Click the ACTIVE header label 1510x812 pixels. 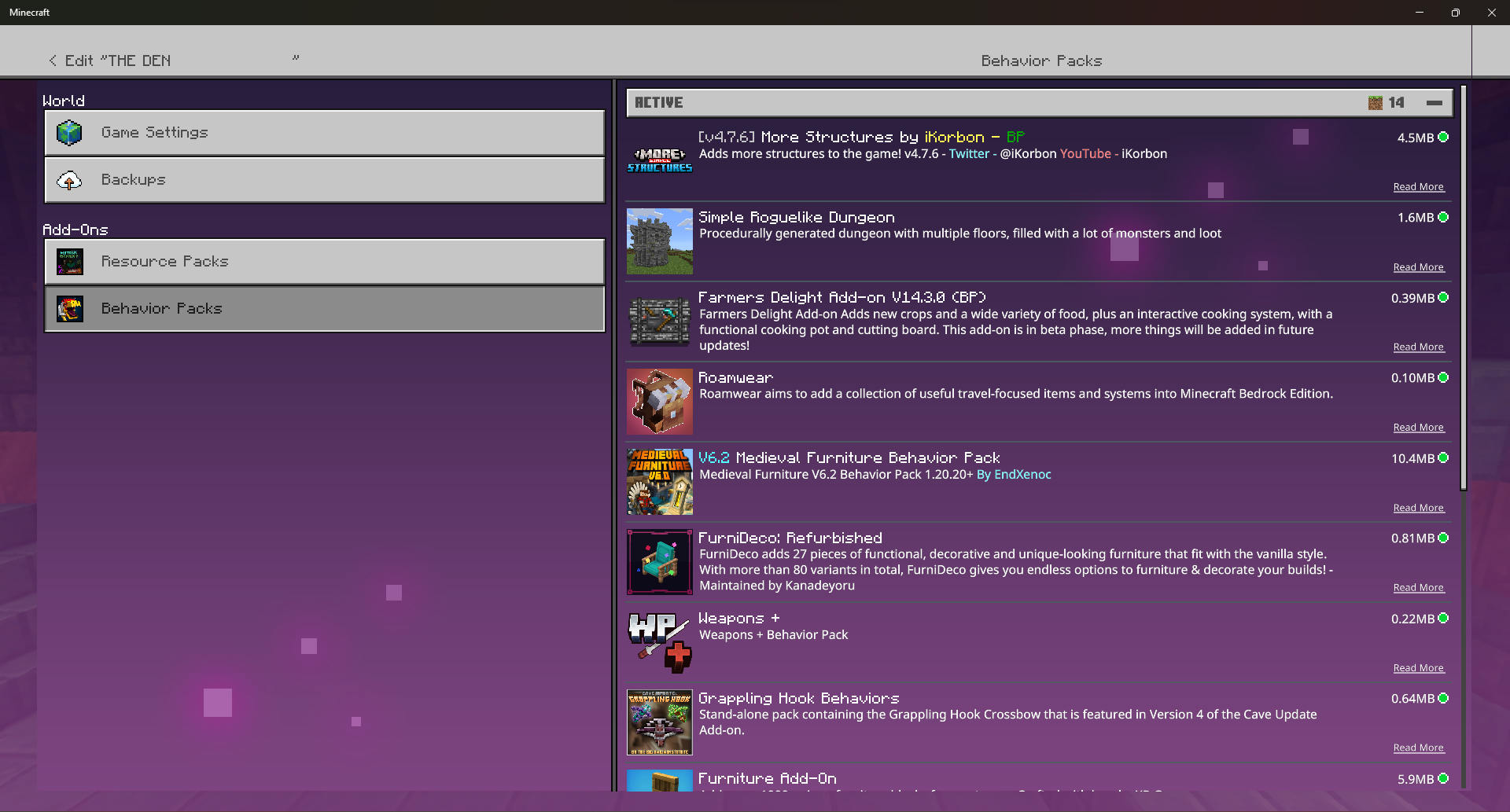pos(659,103)
